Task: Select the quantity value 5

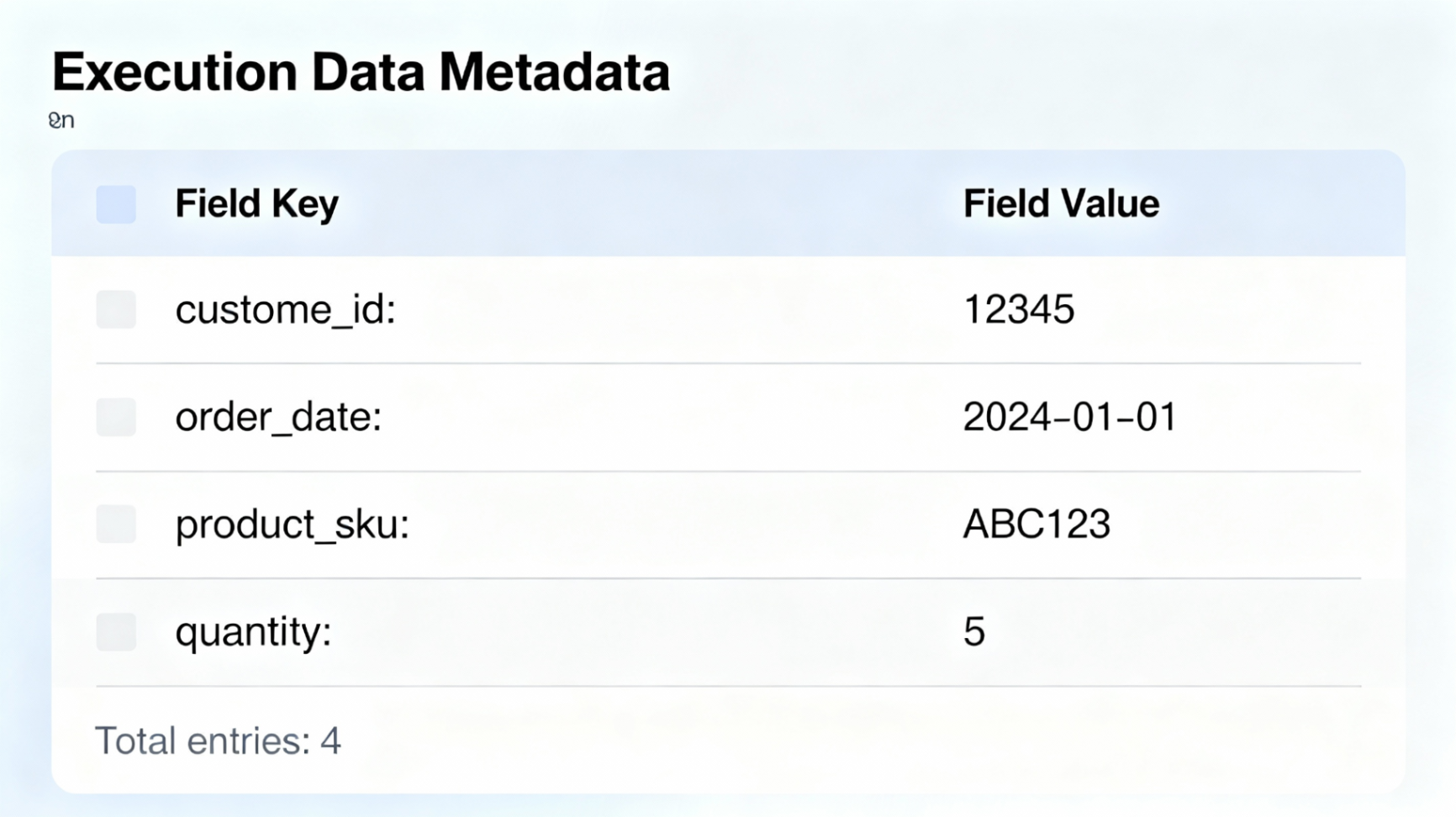Action: pyautogui.click(x=973, y=632)
